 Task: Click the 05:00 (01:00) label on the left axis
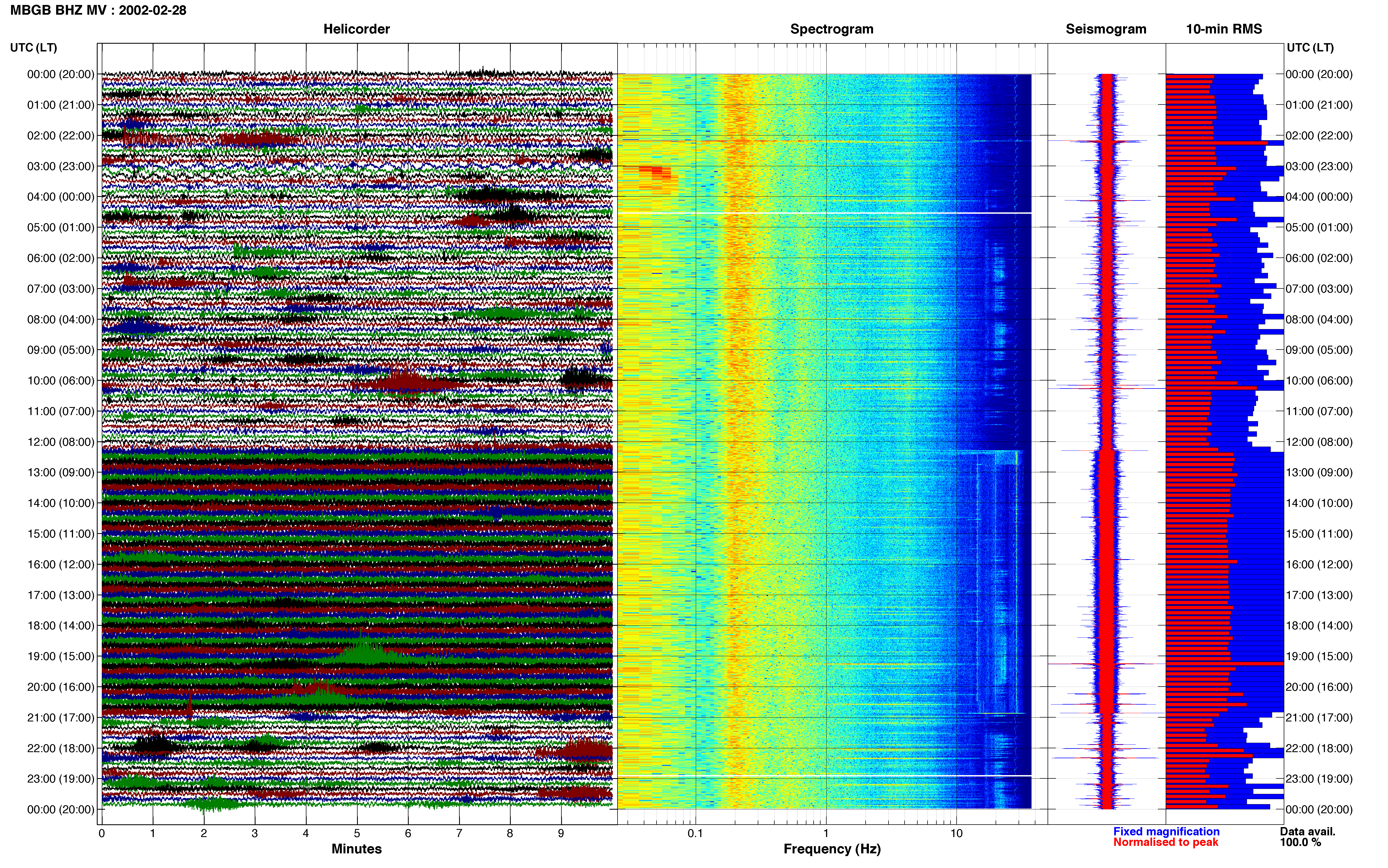point(60,227)
